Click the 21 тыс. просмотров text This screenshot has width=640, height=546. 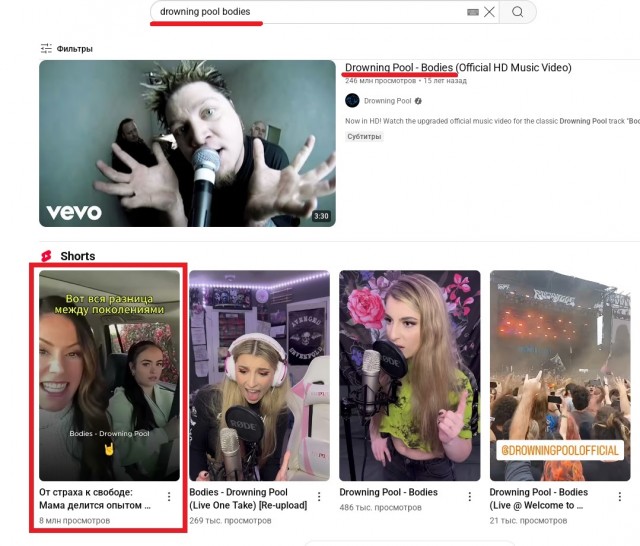[x=528, y=520]
